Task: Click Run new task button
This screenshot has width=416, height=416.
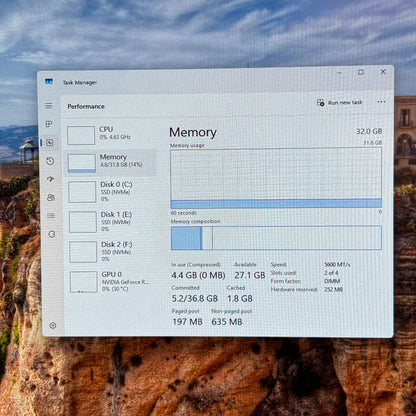Action: tap(340, 102)
